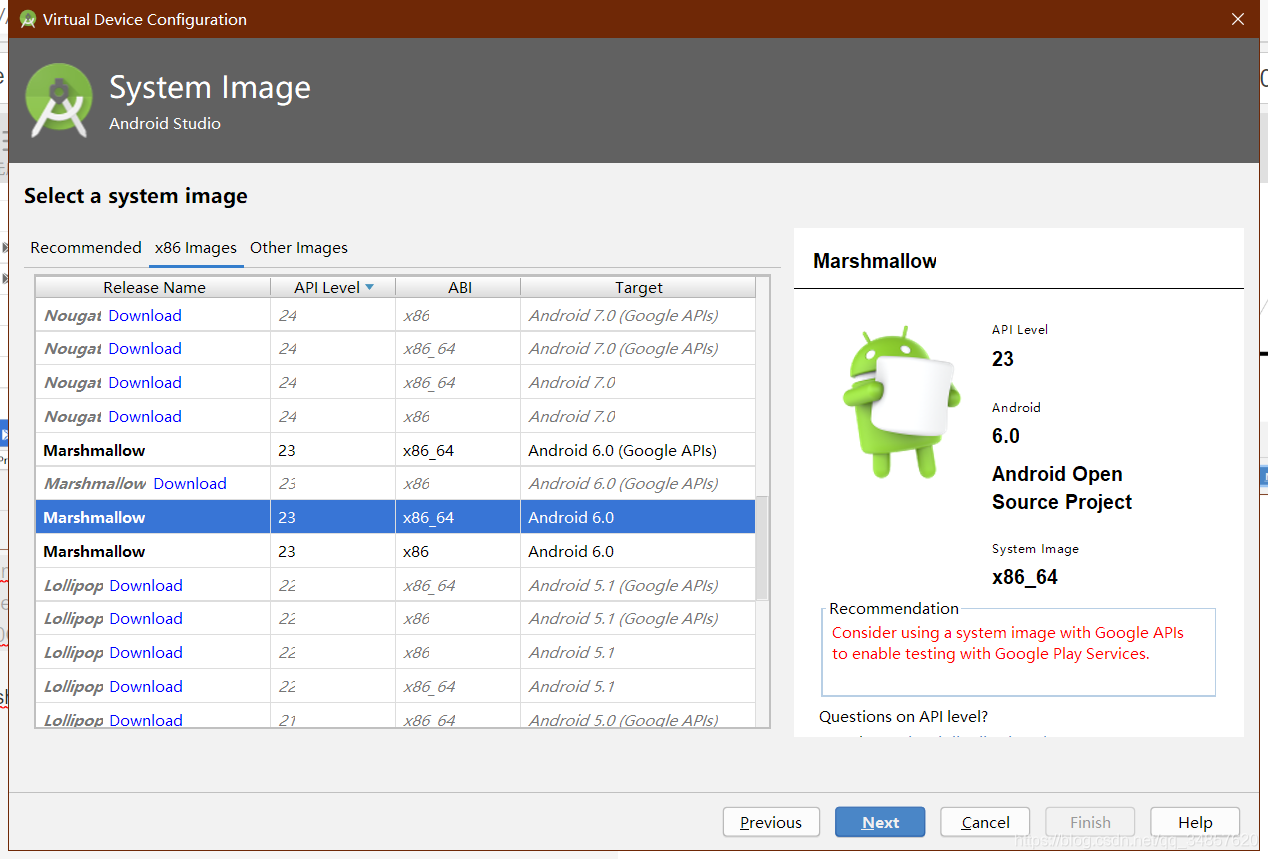Click the 'x86_64' System Image value in details

(1024, 578)
